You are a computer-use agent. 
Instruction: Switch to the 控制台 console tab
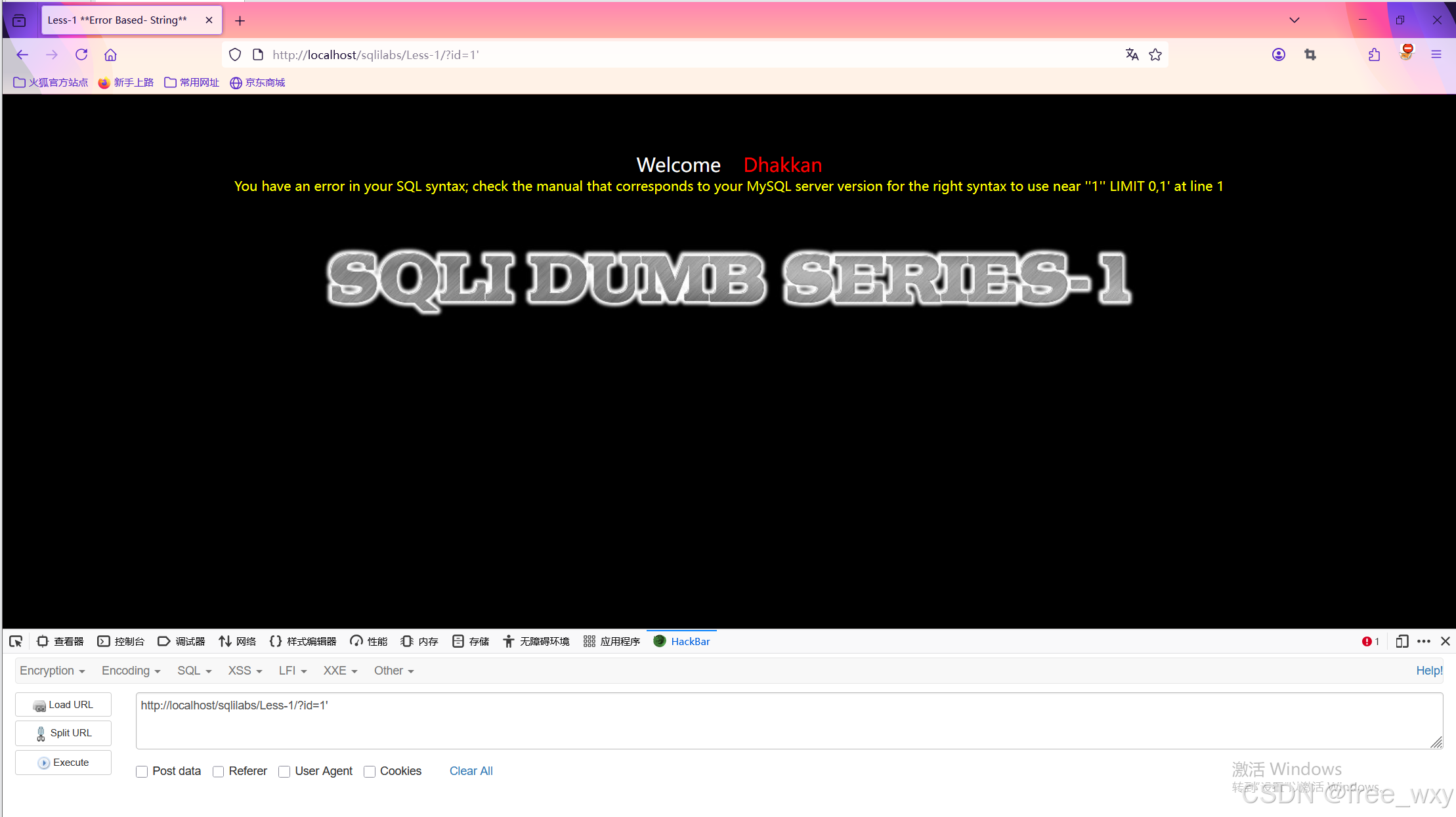tap(121, 641)
